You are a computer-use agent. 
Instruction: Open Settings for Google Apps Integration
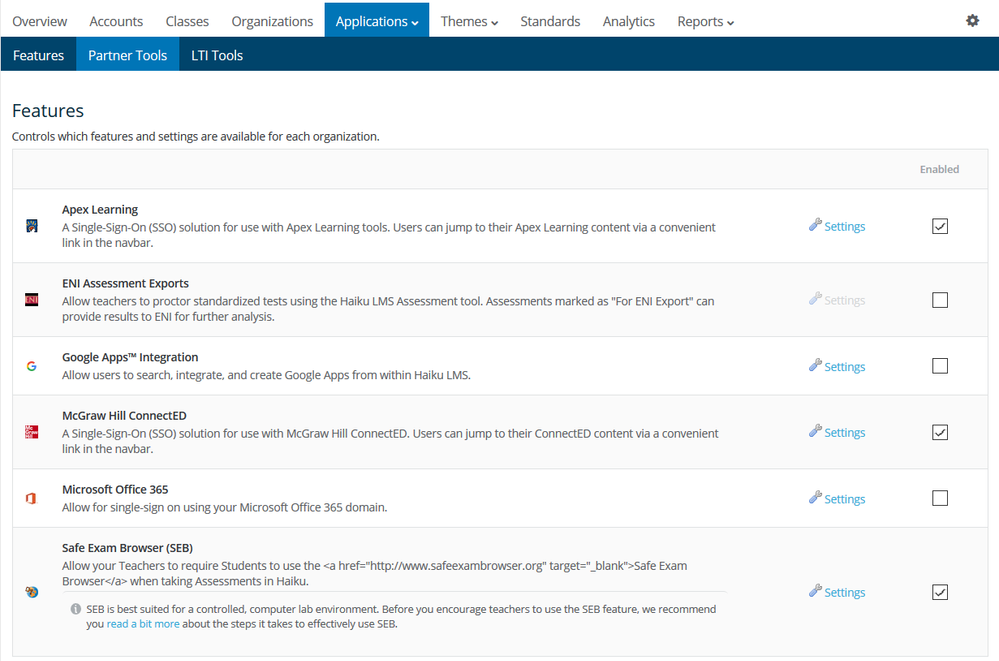pos(844,367)
